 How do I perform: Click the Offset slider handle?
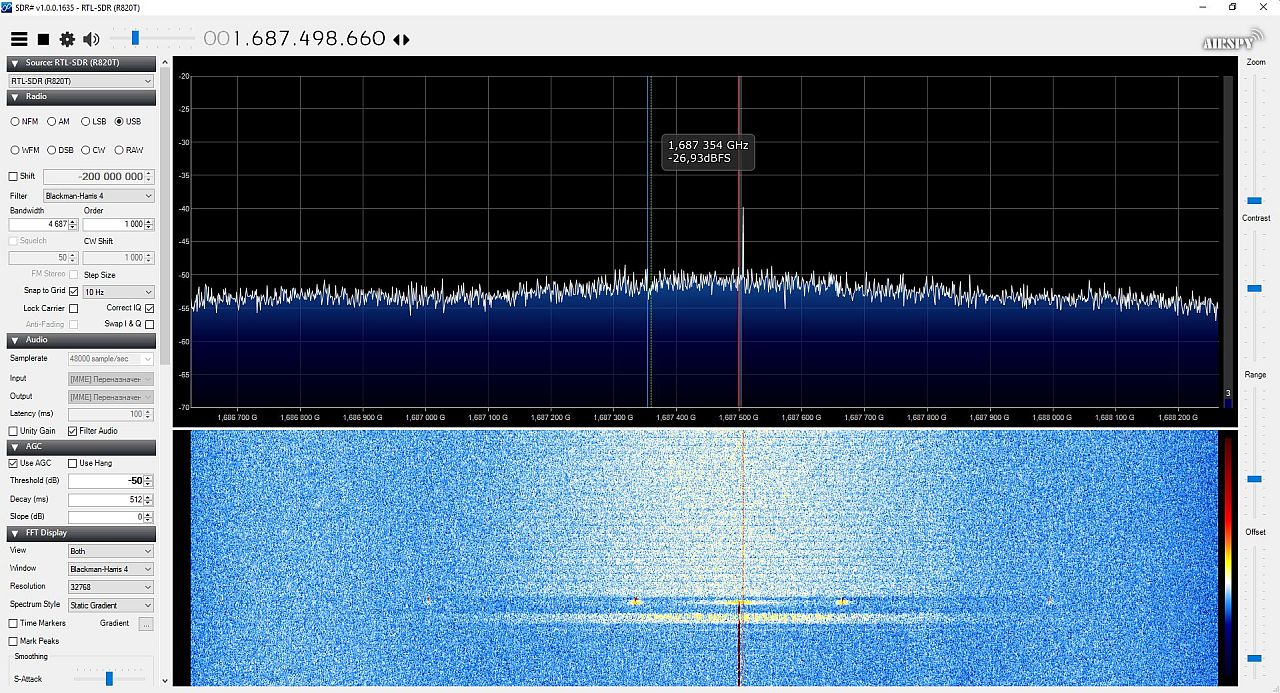1254,658
